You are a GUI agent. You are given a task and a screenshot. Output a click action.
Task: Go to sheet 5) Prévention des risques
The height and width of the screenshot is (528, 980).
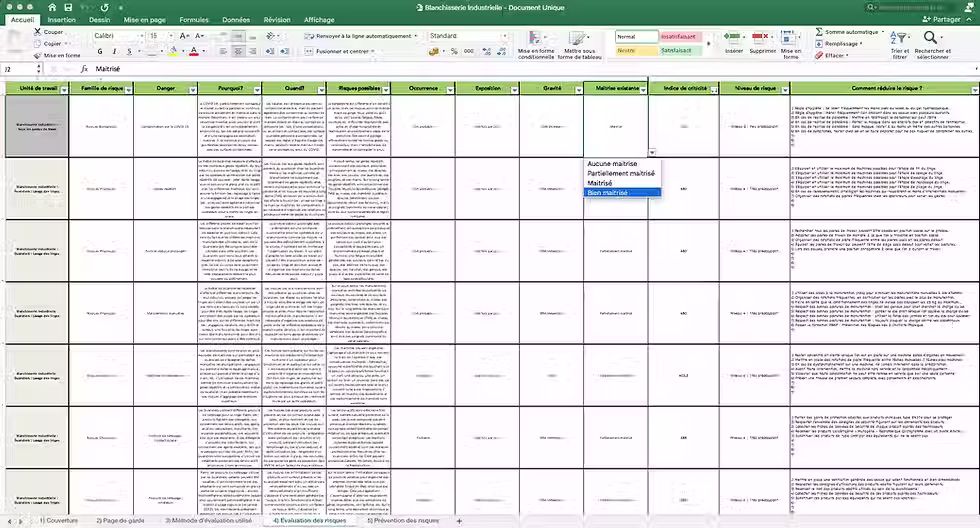[x=403, y=521]
